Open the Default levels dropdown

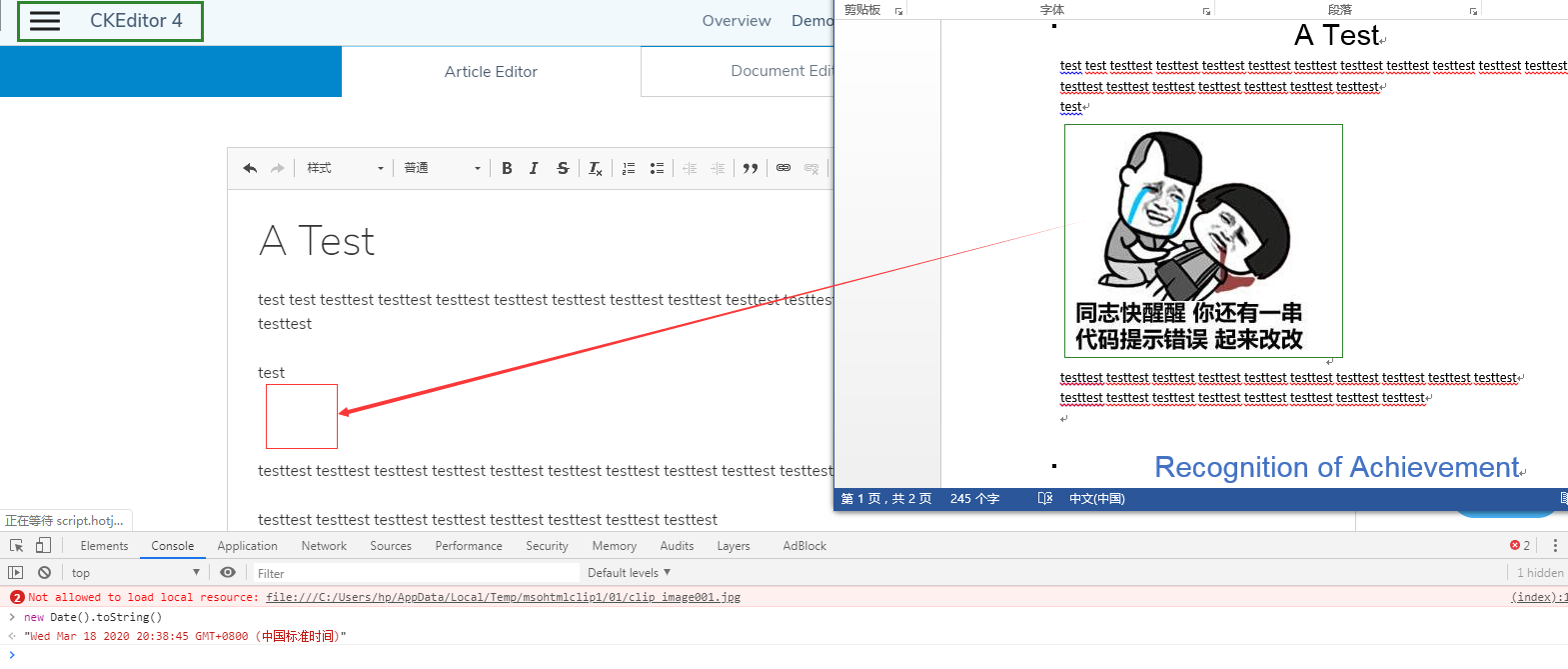coord(629,573)
